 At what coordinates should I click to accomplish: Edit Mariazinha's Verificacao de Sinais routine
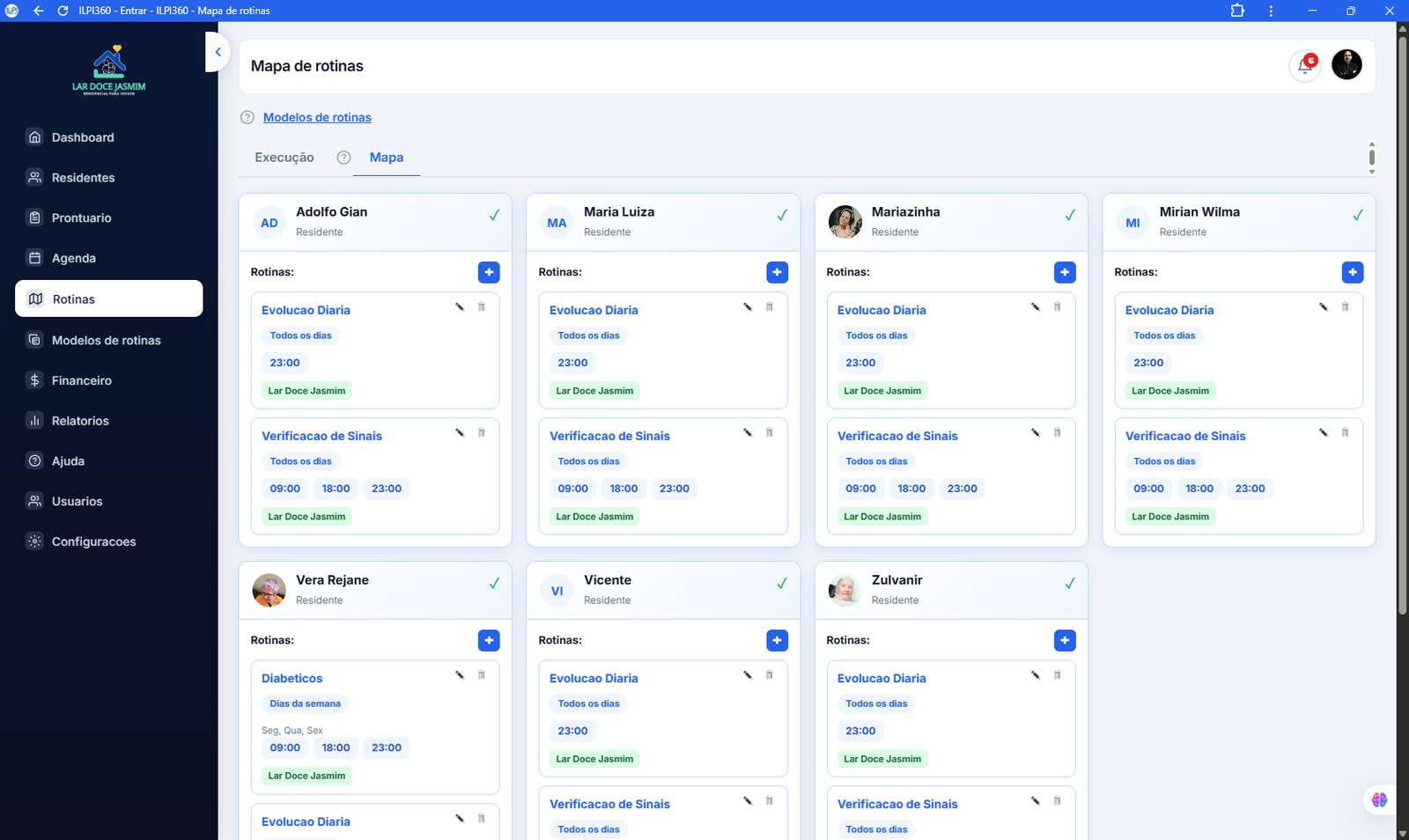[1036, 433]
